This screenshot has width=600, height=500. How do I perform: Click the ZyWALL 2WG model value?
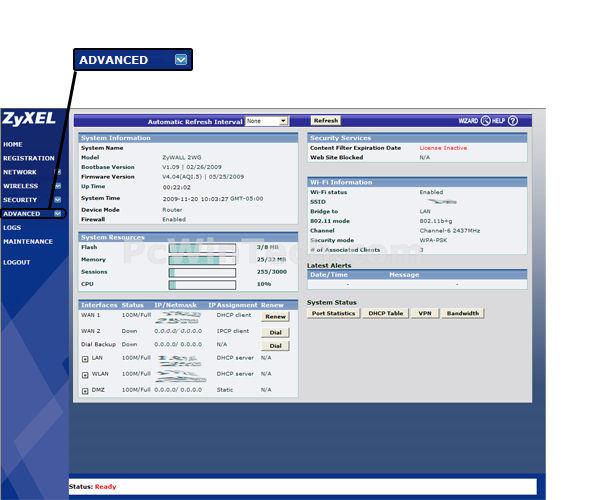[181, 158]
